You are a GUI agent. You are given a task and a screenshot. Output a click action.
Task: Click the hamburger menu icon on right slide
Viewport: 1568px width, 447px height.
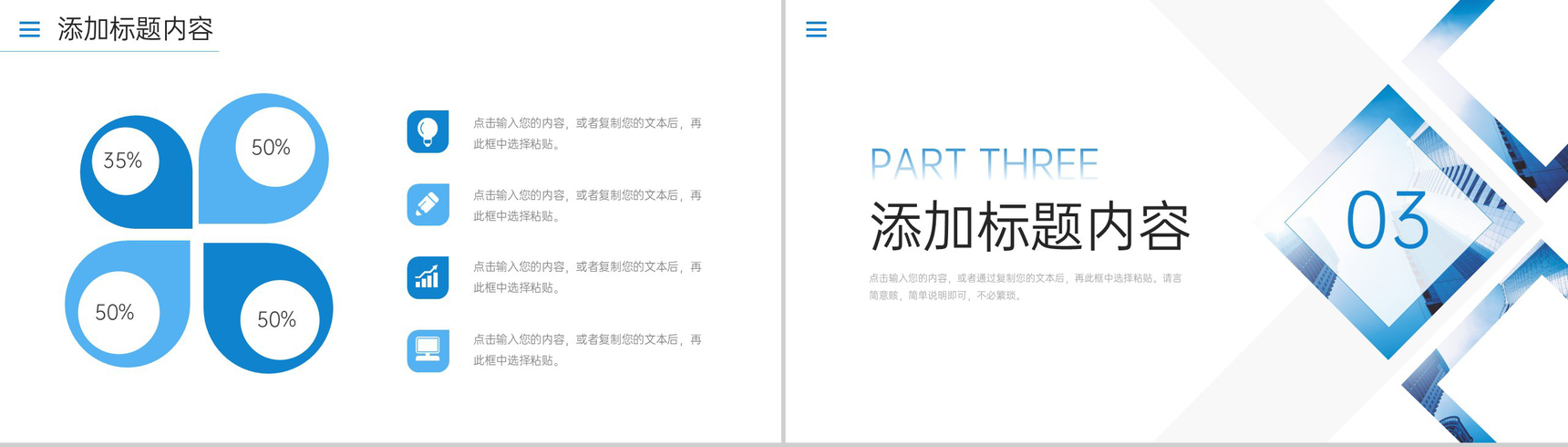pos(816,29)
